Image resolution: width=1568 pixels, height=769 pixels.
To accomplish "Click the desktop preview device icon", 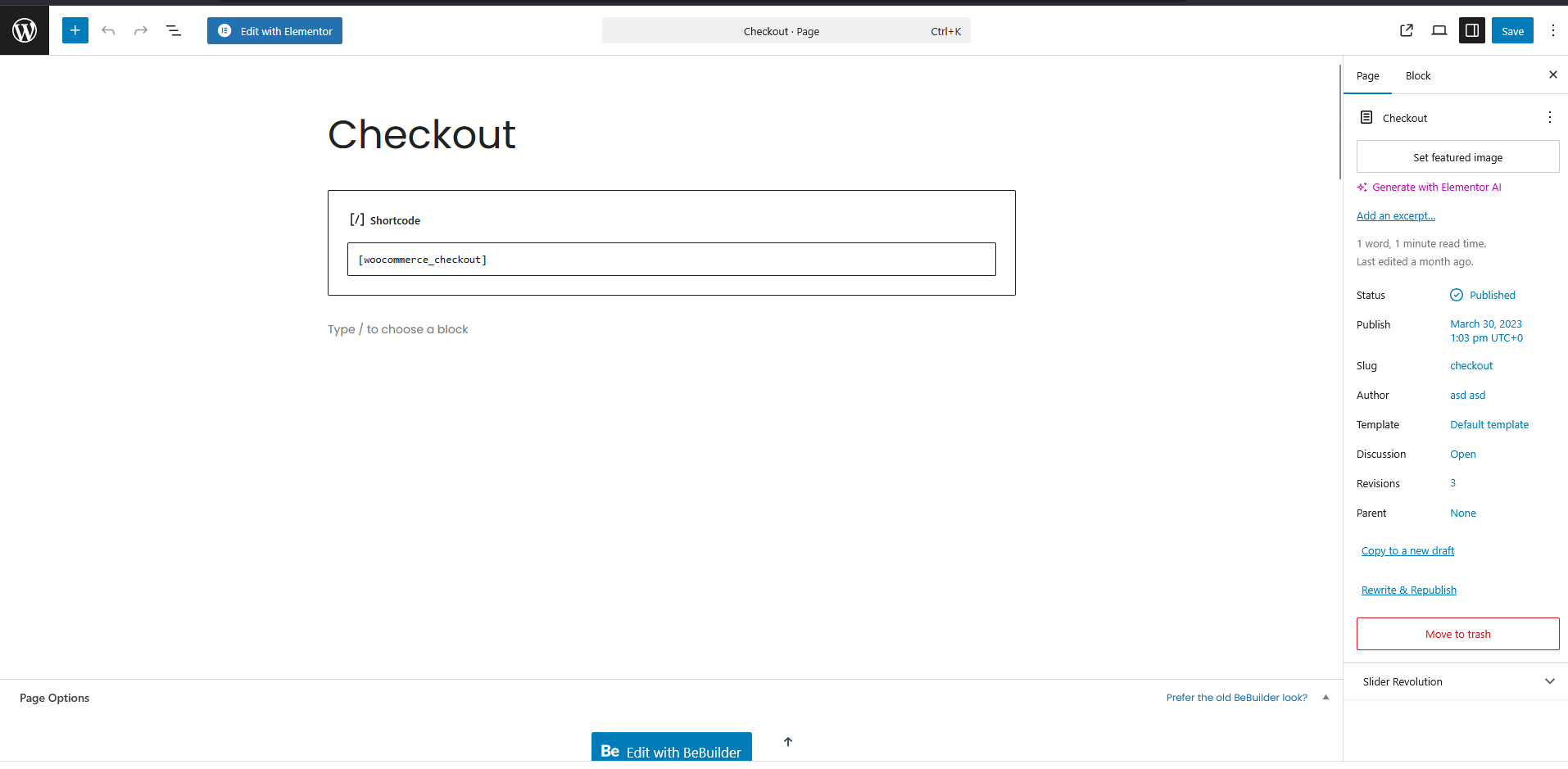I will (1439, 31).
